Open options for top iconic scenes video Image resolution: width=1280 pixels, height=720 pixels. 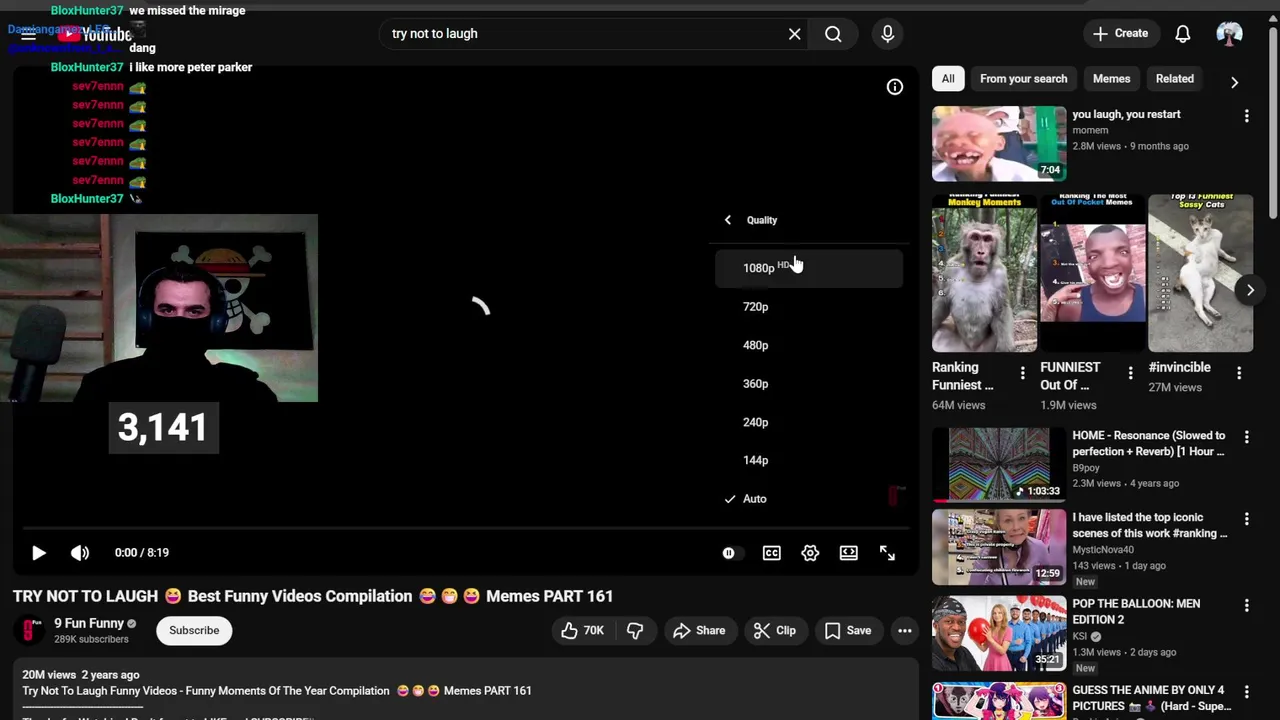[x=1246, y=520]
